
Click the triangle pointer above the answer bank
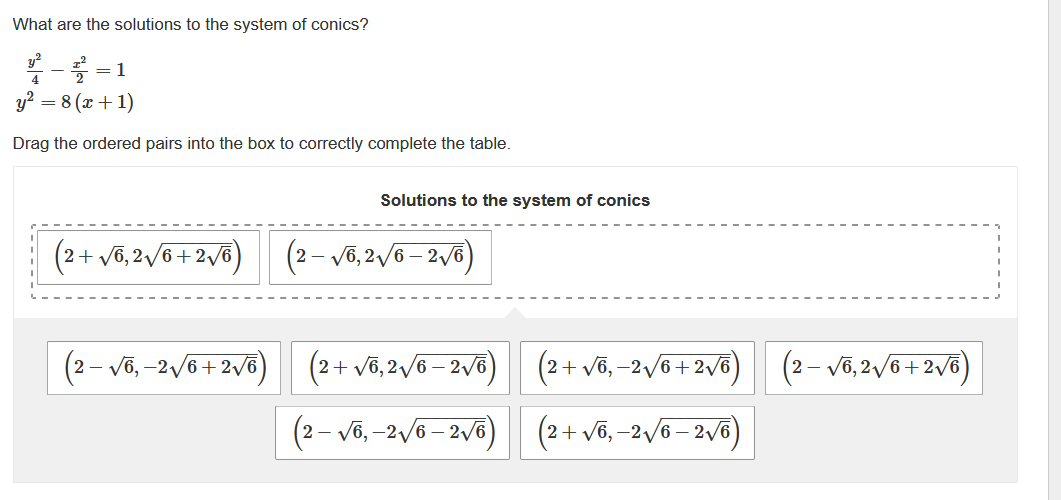coord(515,313)
